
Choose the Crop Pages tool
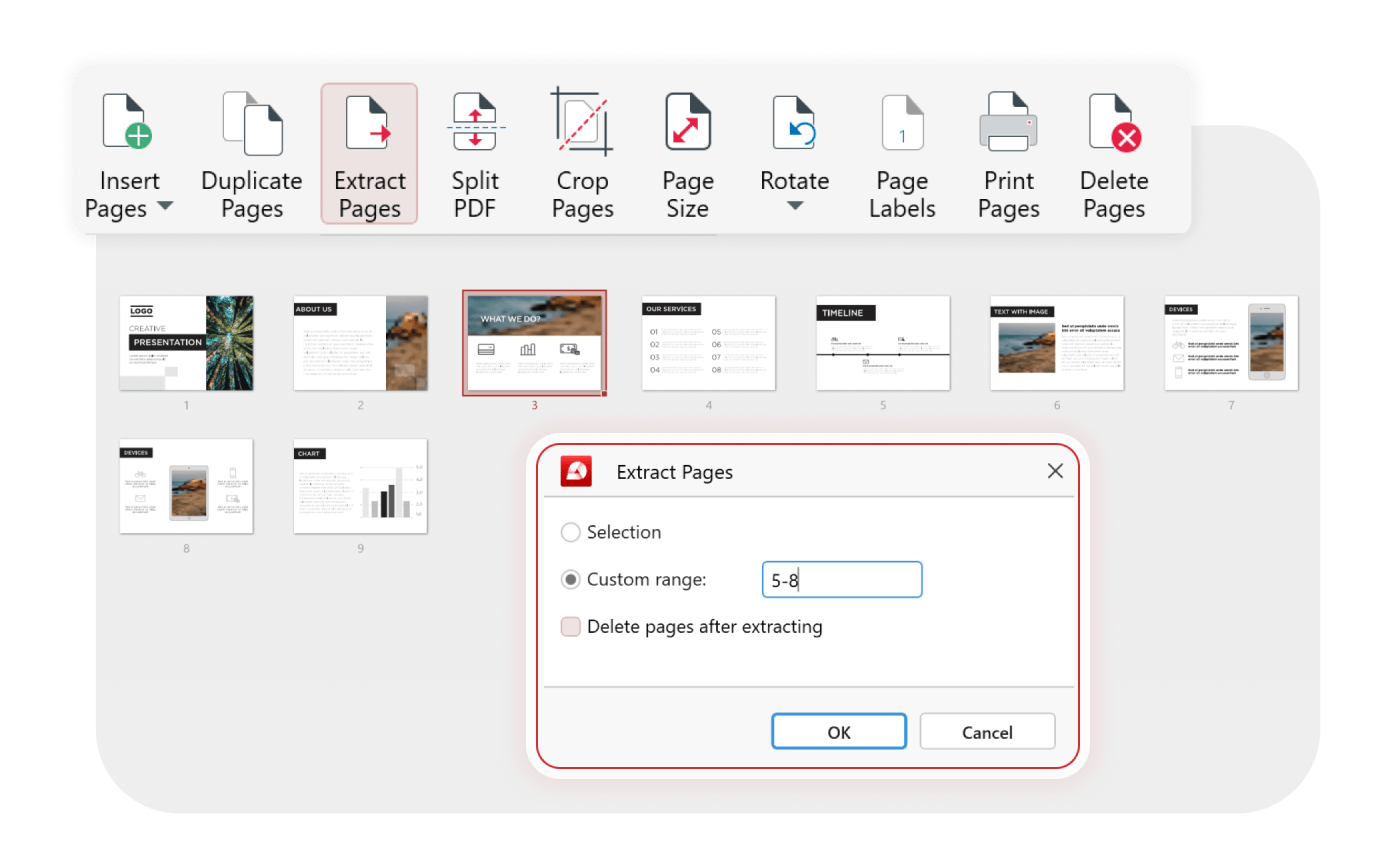[582, 154]
